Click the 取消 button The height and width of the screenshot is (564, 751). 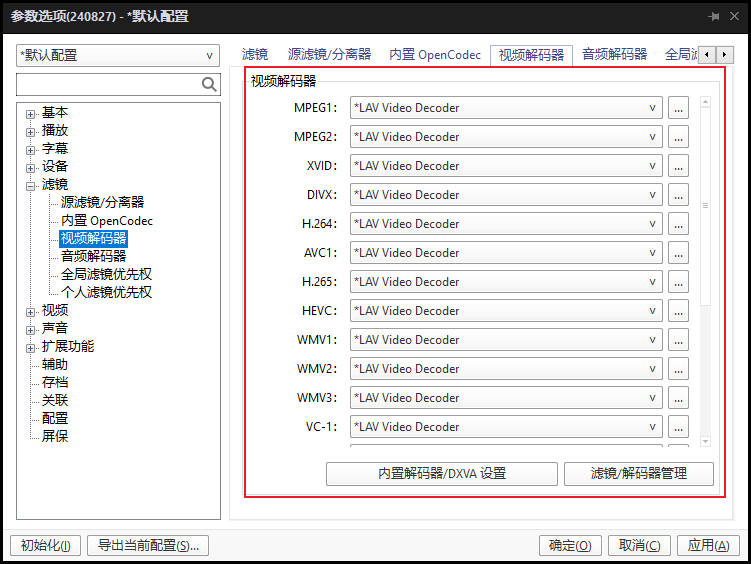click(x=639, y=545)
